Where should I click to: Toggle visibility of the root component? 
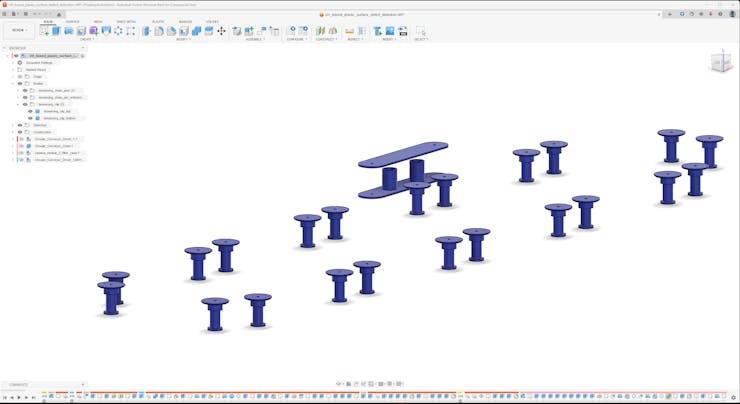coord(17,56)
